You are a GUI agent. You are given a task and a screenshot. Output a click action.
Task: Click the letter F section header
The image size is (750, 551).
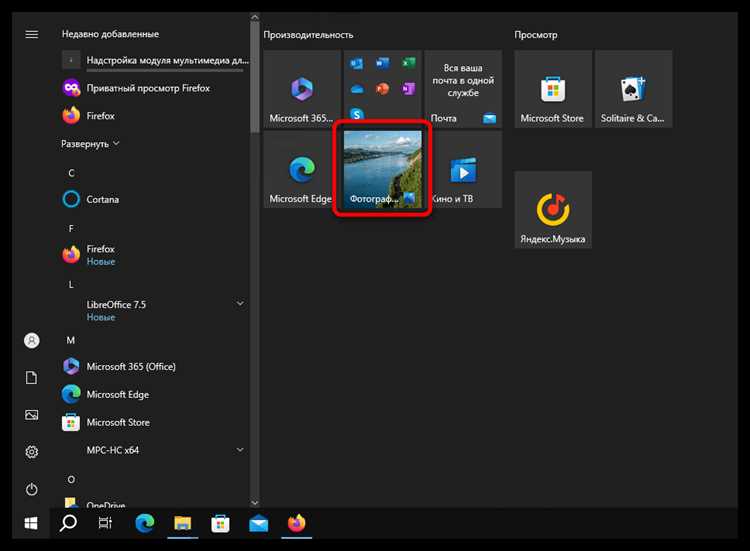point(71,229)
